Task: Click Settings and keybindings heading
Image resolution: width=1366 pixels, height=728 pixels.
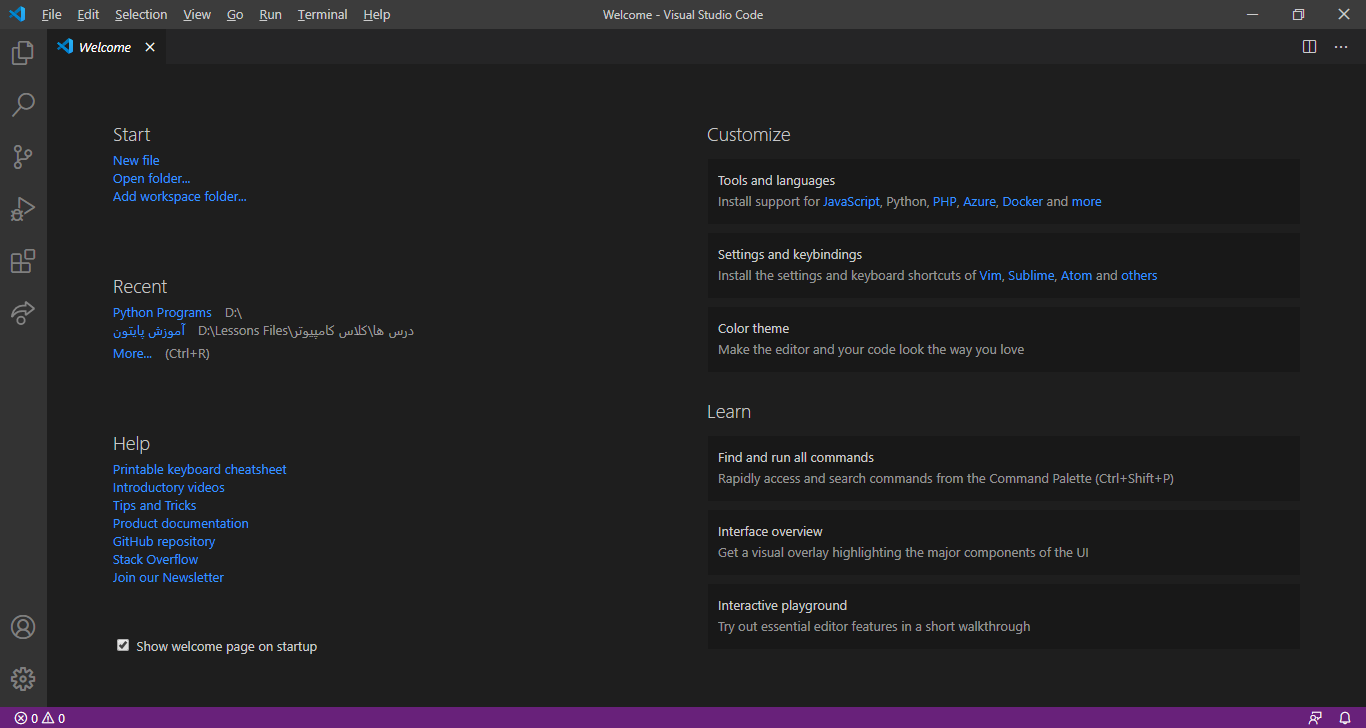Action: 790,254
